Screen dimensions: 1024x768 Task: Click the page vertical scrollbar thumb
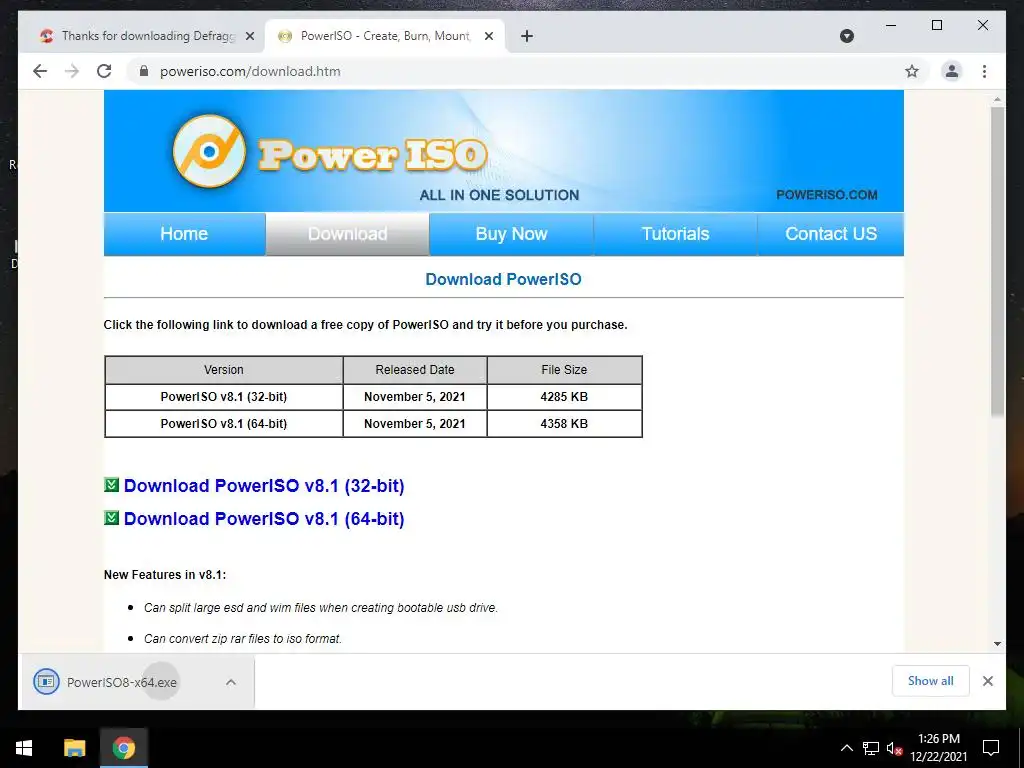click(x=997, y=261)
